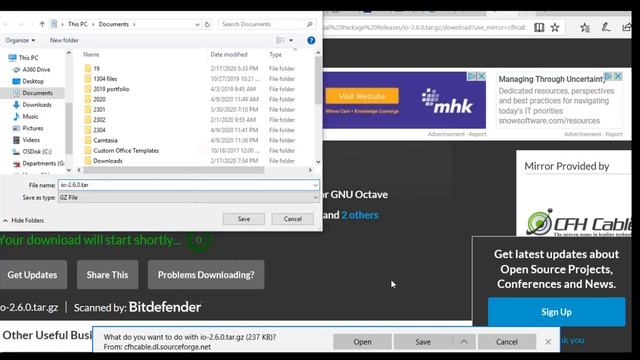The image size is (640, 360).
Task: Select the Custom Office Templates folder
Action: (x=126, y=151)
